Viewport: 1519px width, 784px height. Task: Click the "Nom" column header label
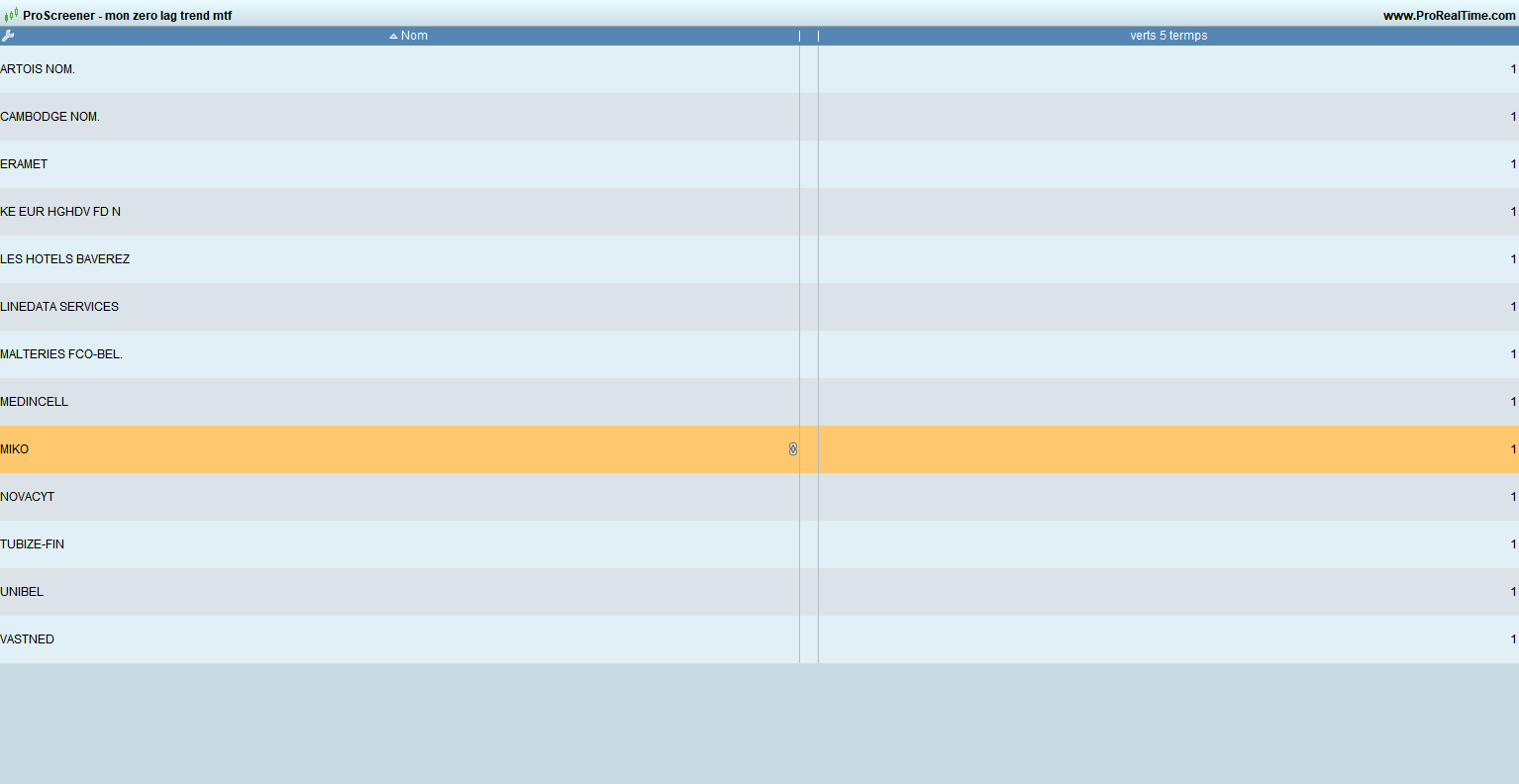[x=414, y=36]
